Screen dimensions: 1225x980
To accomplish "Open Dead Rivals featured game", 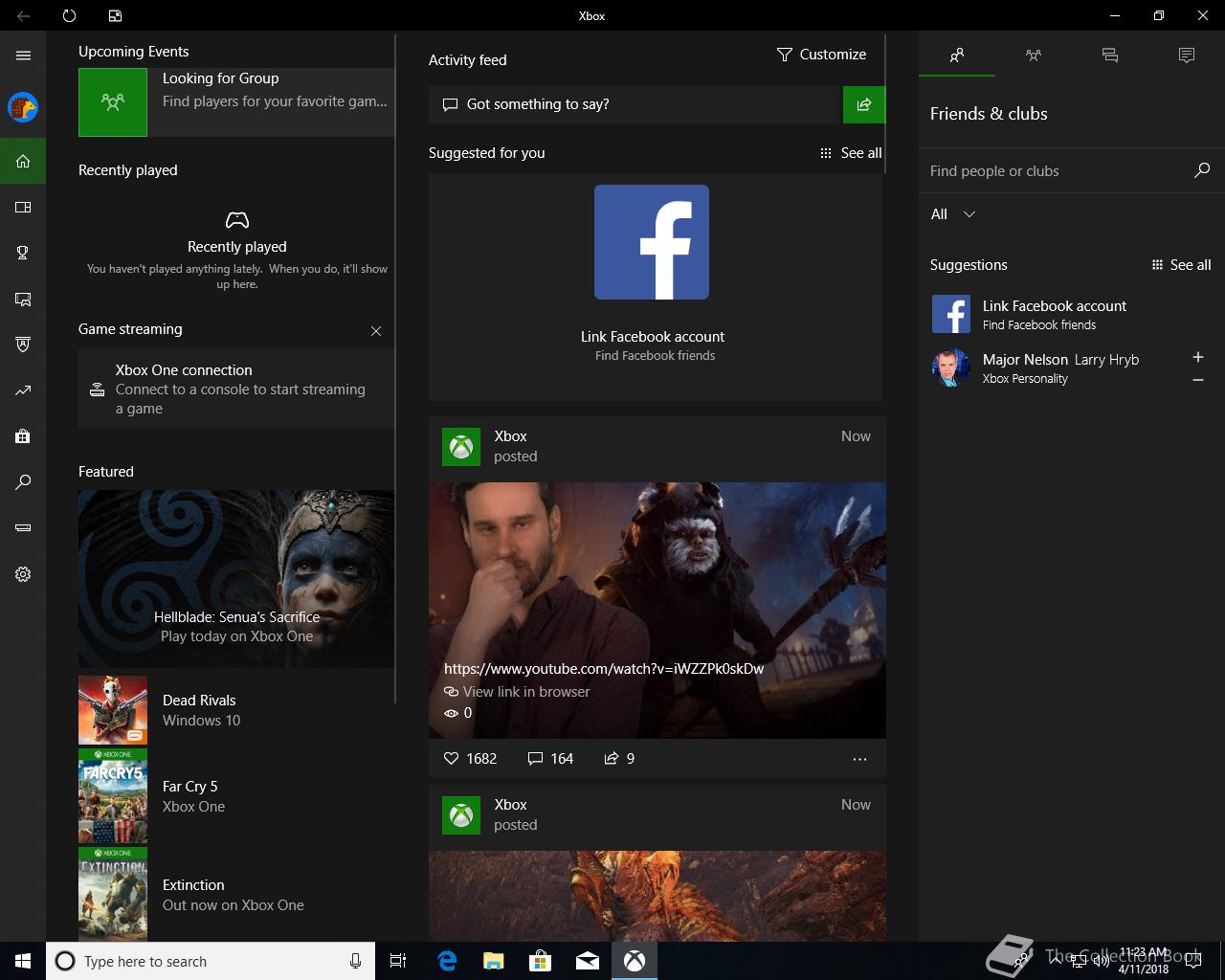I will pyautogui.click(x=236, y=710).
